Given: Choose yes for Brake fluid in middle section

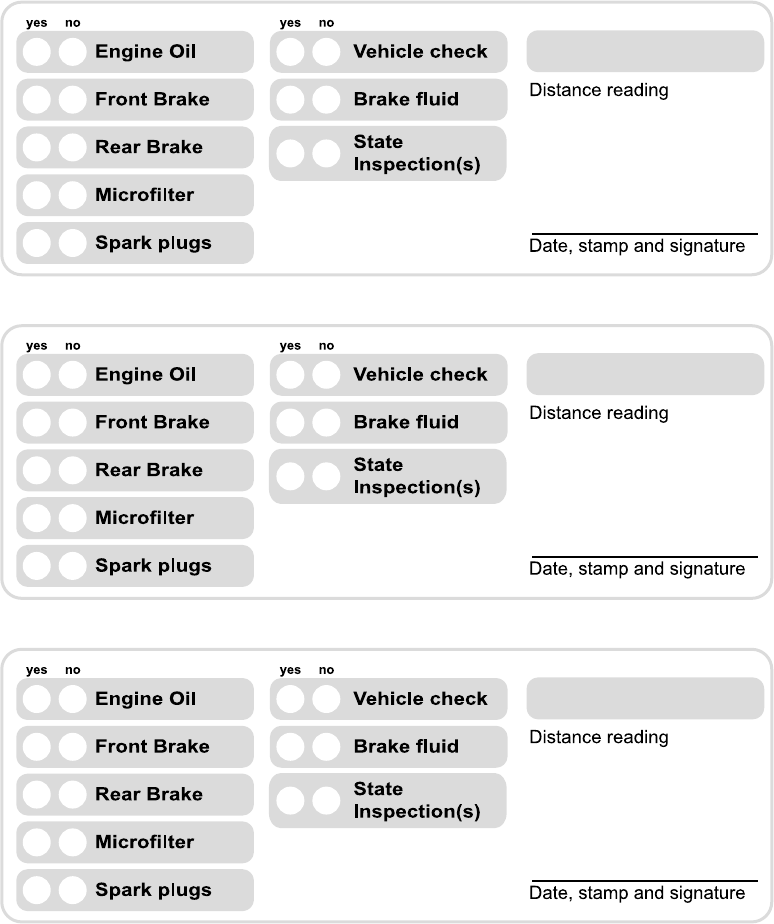Looking at the screenshot, I should pyautogui.click(x=291, y=423).
